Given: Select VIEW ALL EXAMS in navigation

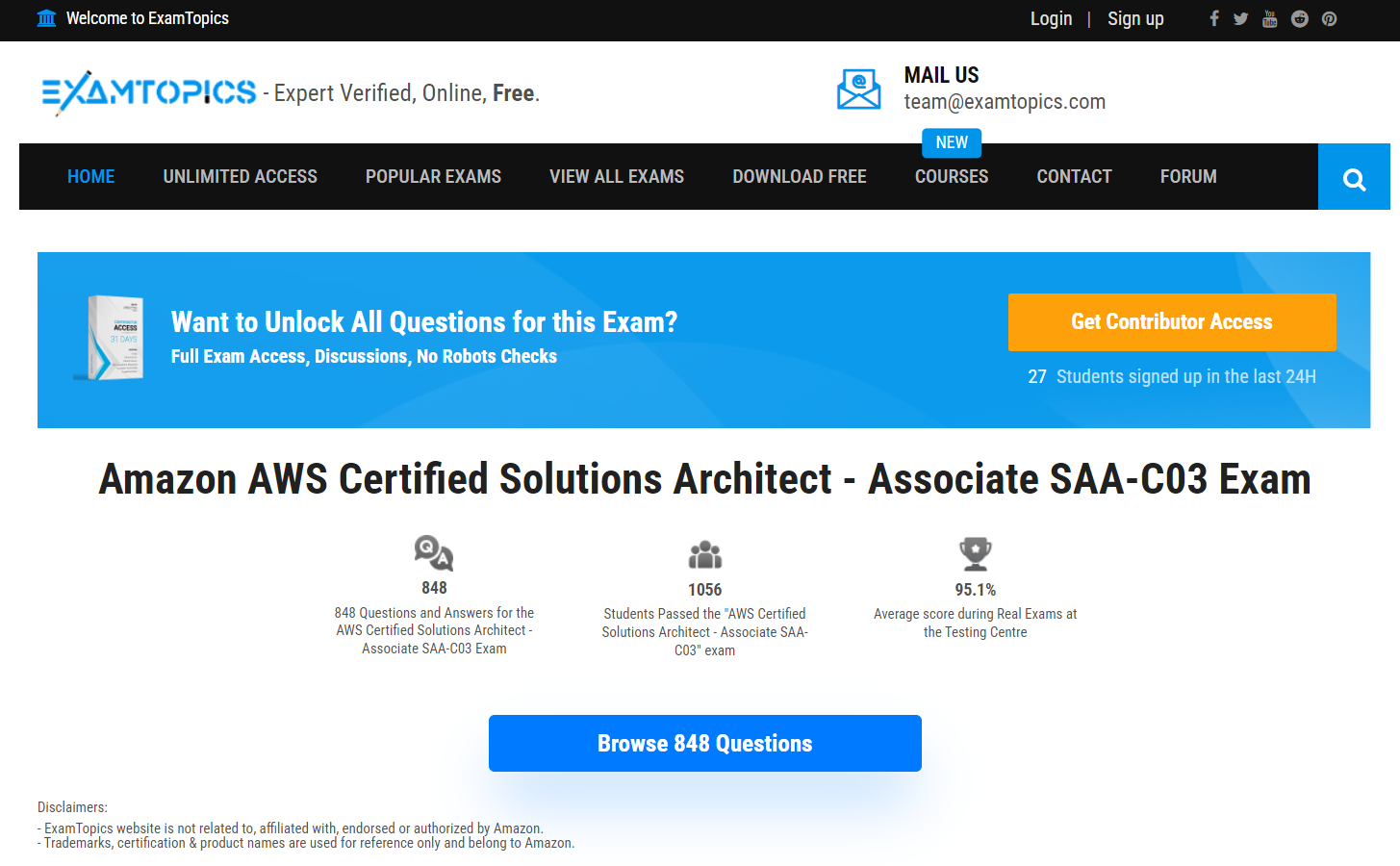Looking at the screenshot, I should coord(617,177).
